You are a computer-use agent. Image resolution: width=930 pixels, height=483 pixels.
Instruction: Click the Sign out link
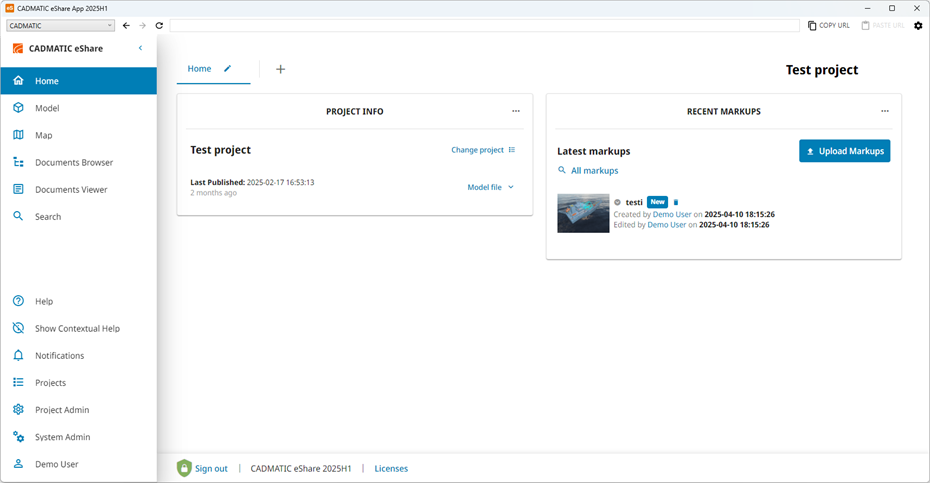(211, 469)
